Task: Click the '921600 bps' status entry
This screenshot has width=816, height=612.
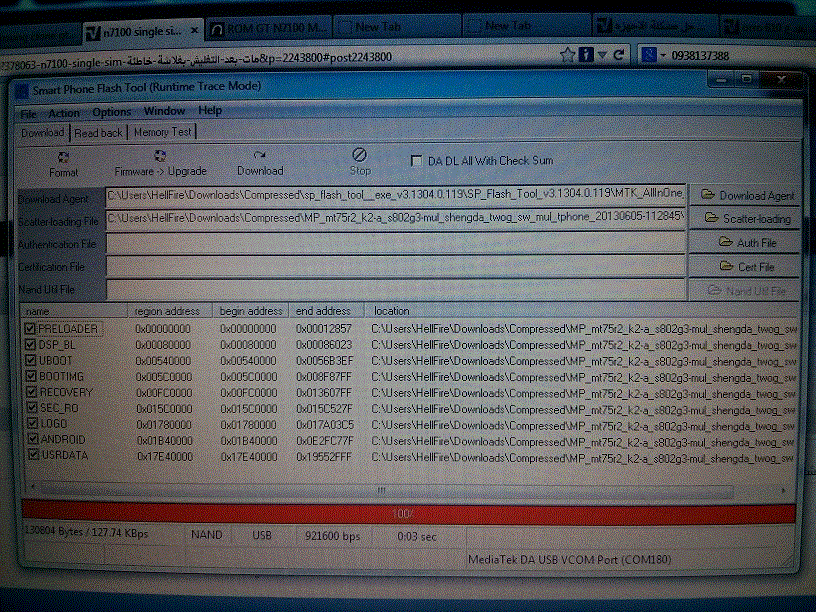Action: pyautogui.click(x=333, y=536)
